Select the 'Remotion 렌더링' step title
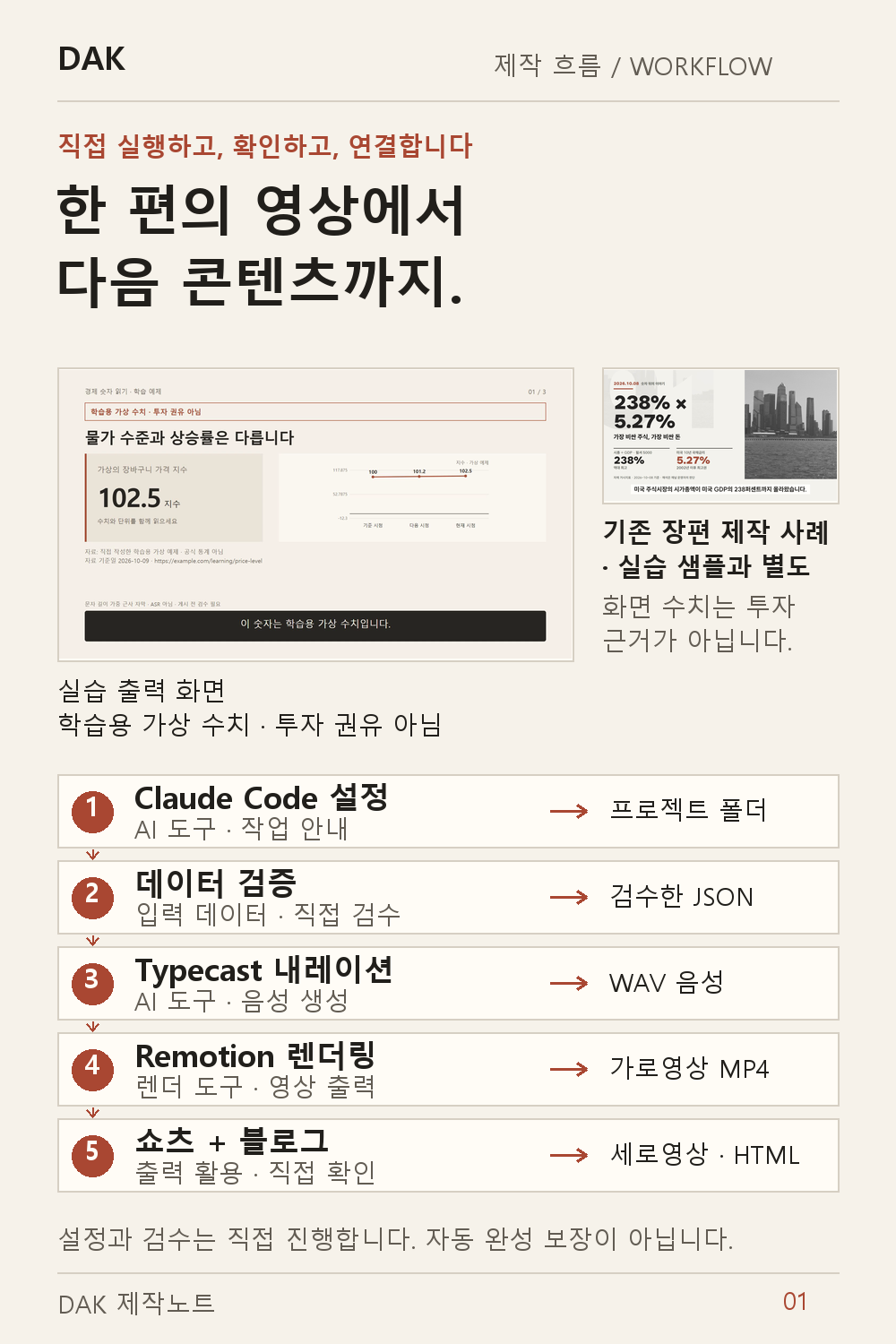Image resolution: width=896 pixels, height=1344 pixels. [255, 1055]
